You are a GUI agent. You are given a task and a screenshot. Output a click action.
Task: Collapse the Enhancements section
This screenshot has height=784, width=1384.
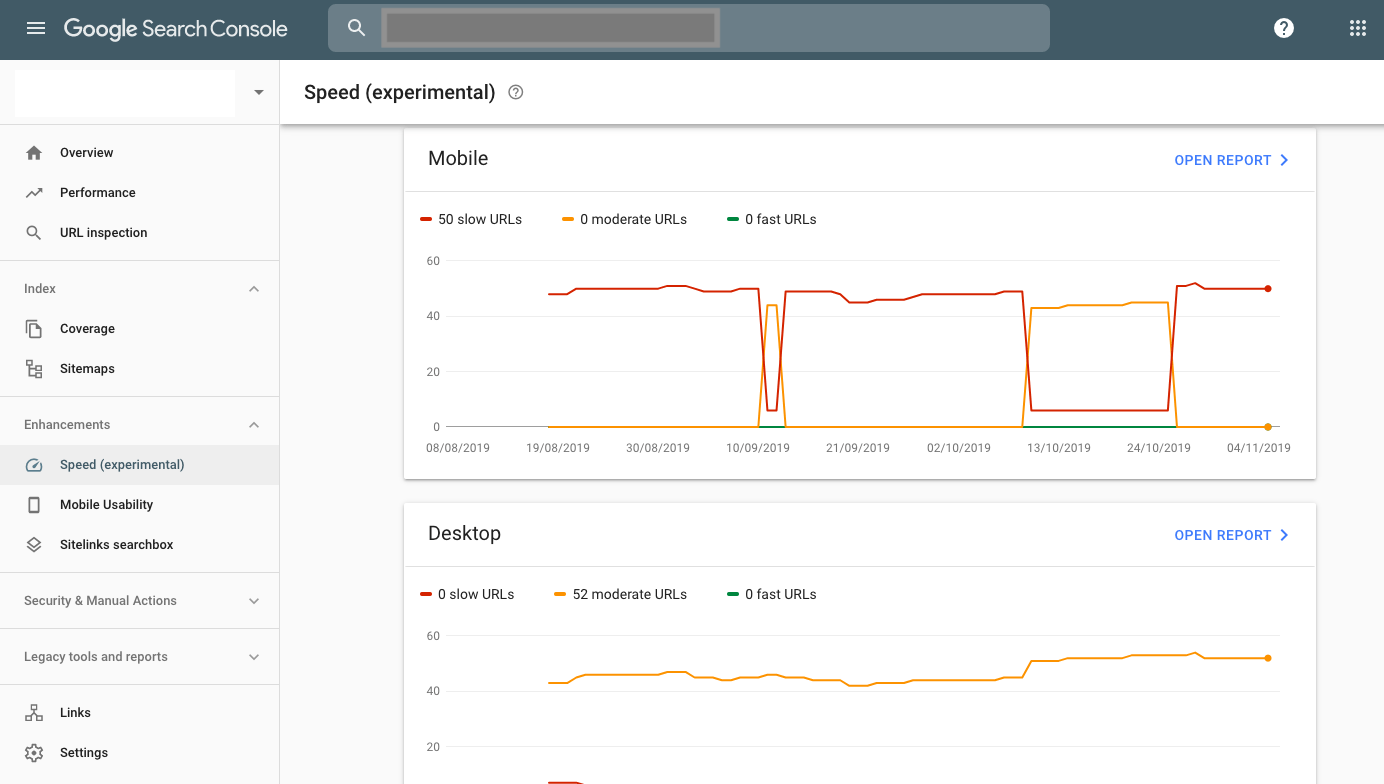(x=254, y=425)
